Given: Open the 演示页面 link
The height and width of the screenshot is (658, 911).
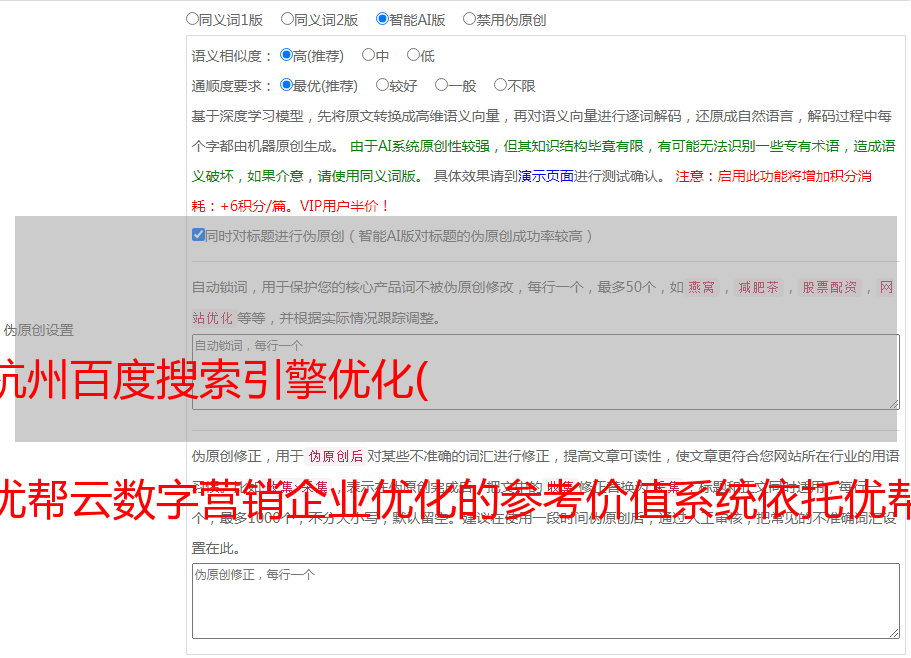Looking at the screenshot, I should pos(545,176).
